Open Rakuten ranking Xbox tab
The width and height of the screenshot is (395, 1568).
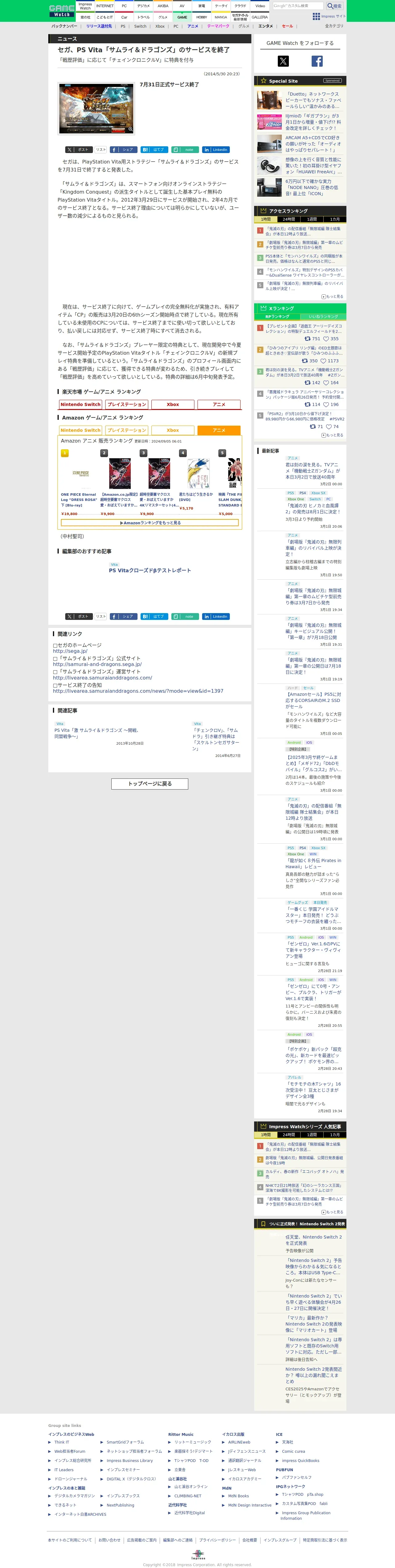tap(173, 405)
